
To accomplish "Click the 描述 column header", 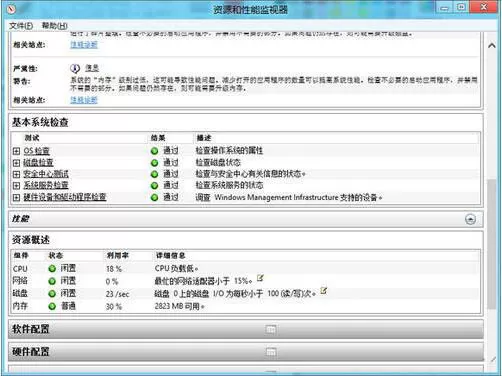I will click(204, 138).
